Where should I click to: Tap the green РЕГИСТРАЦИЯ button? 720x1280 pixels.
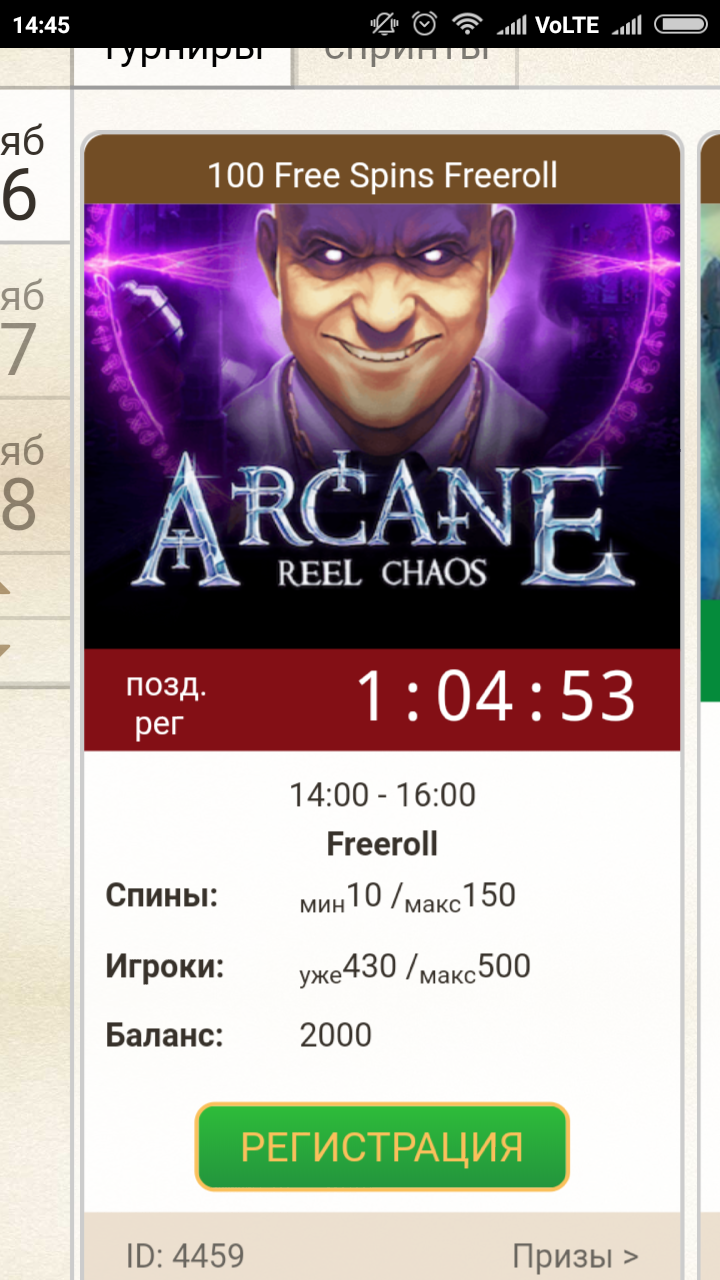pyautogui.click(x=382, y=1146)
